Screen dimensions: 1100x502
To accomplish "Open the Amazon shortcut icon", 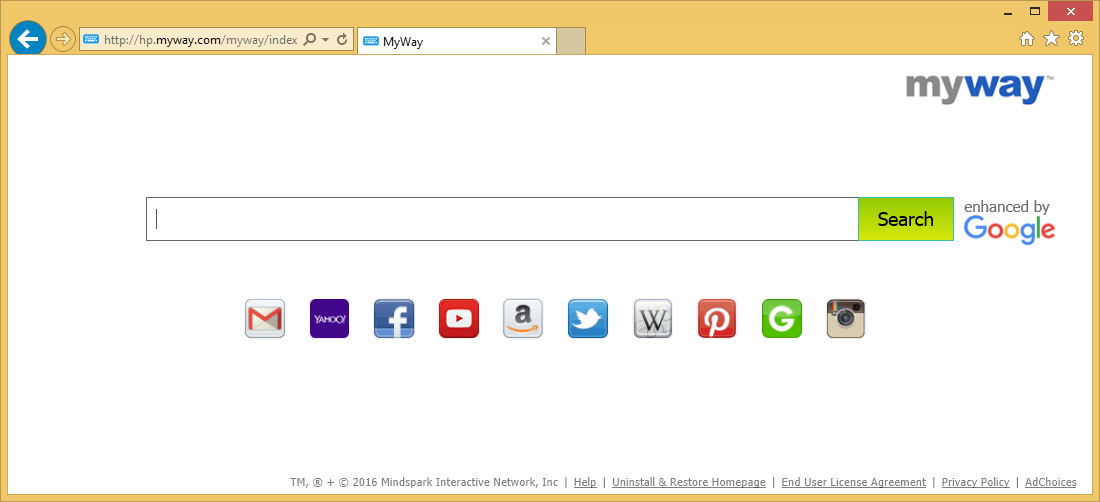I will pos(523,319).
